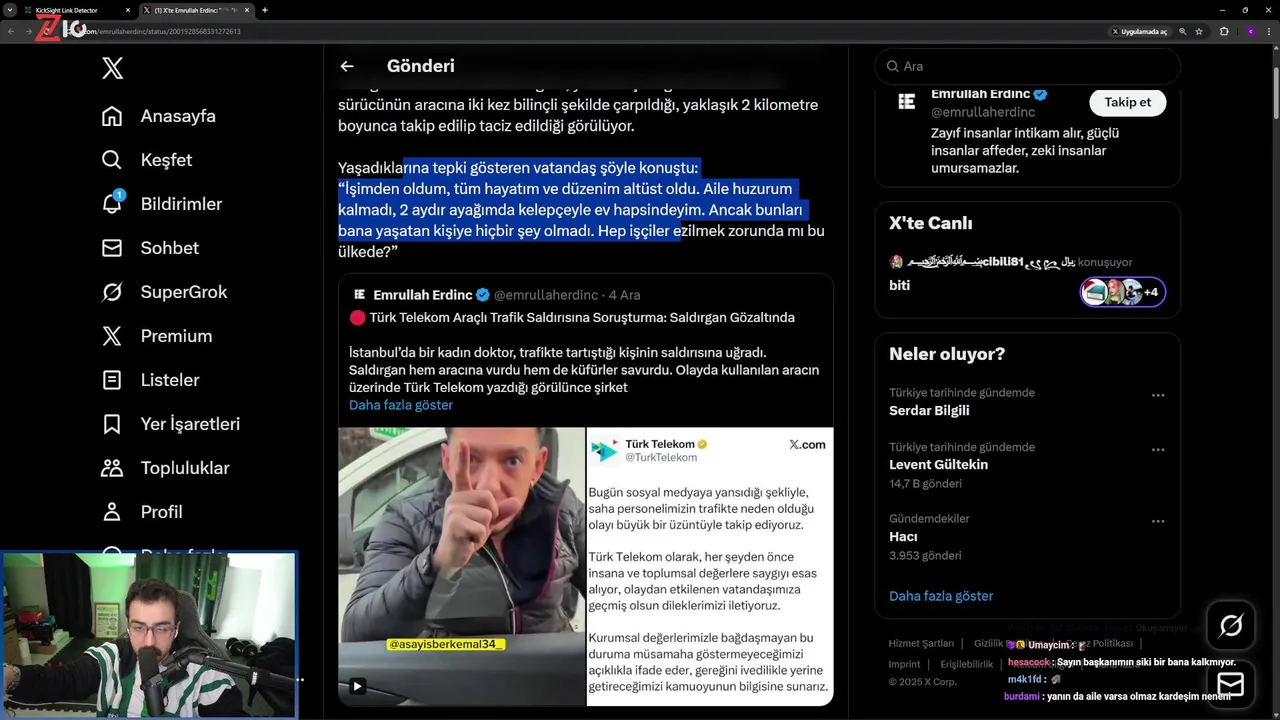The height and width of the screenshot is (720, 1280).
Task: Click the 'X.com' label in the image
Action: (x=807, y=444)
